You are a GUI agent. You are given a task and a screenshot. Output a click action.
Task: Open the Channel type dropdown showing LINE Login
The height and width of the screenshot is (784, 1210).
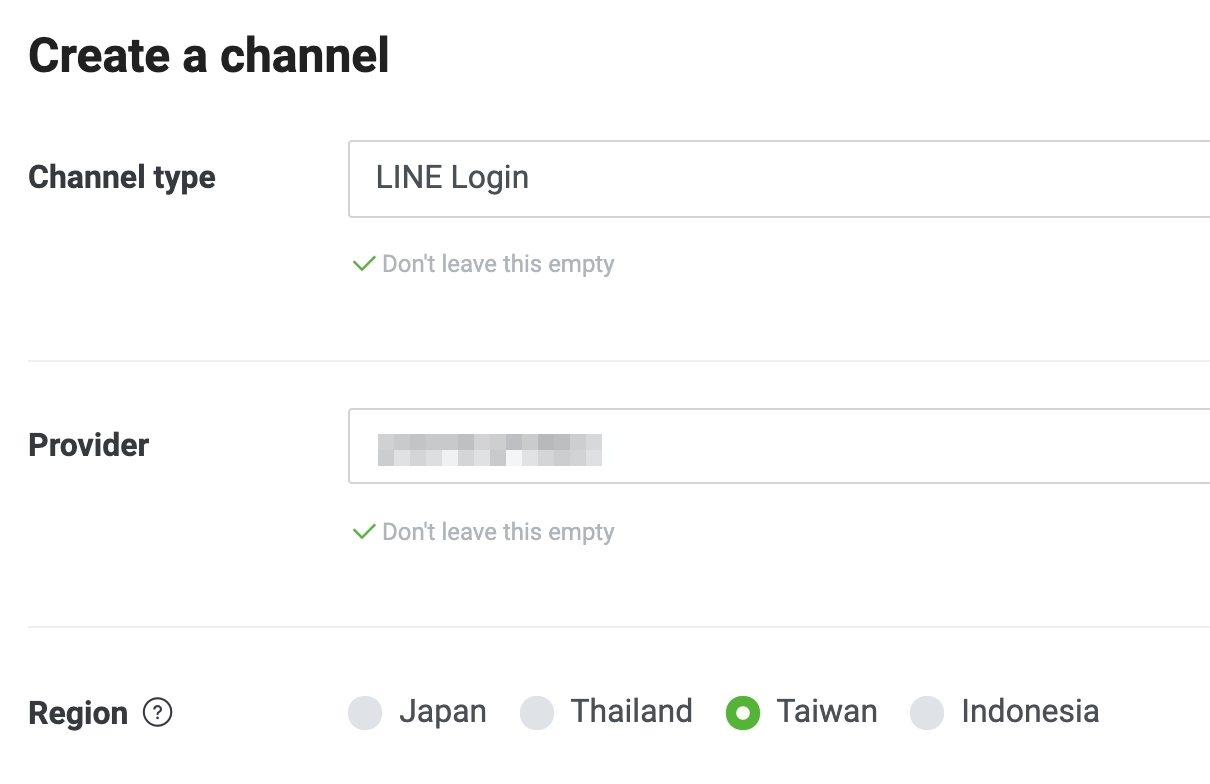tap(779, 179)
